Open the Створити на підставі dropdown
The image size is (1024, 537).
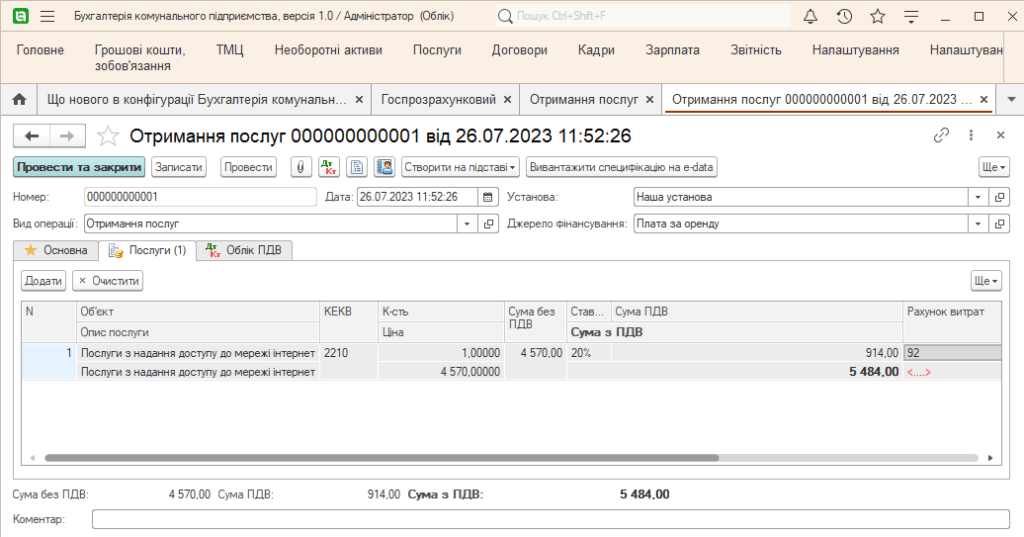tap(460, 167)
